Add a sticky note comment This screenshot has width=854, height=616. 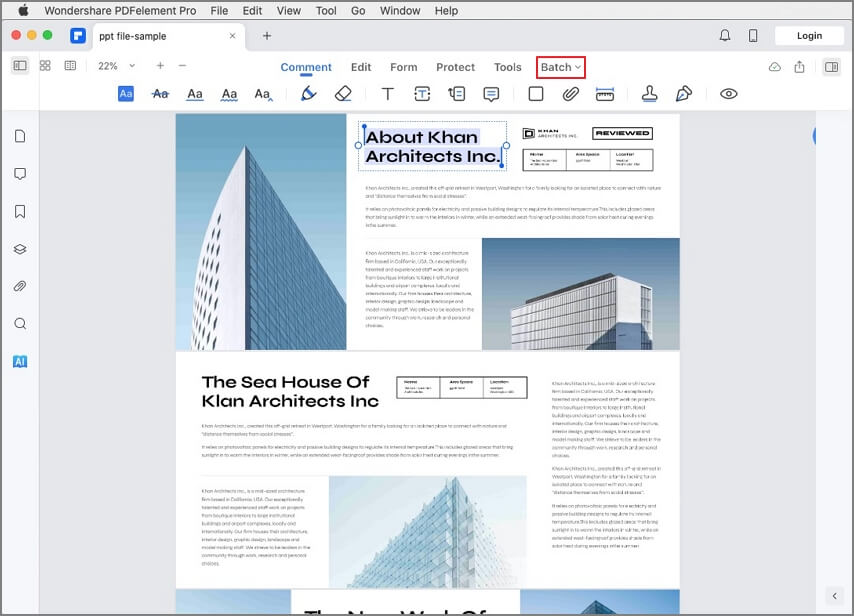point(491,94)
